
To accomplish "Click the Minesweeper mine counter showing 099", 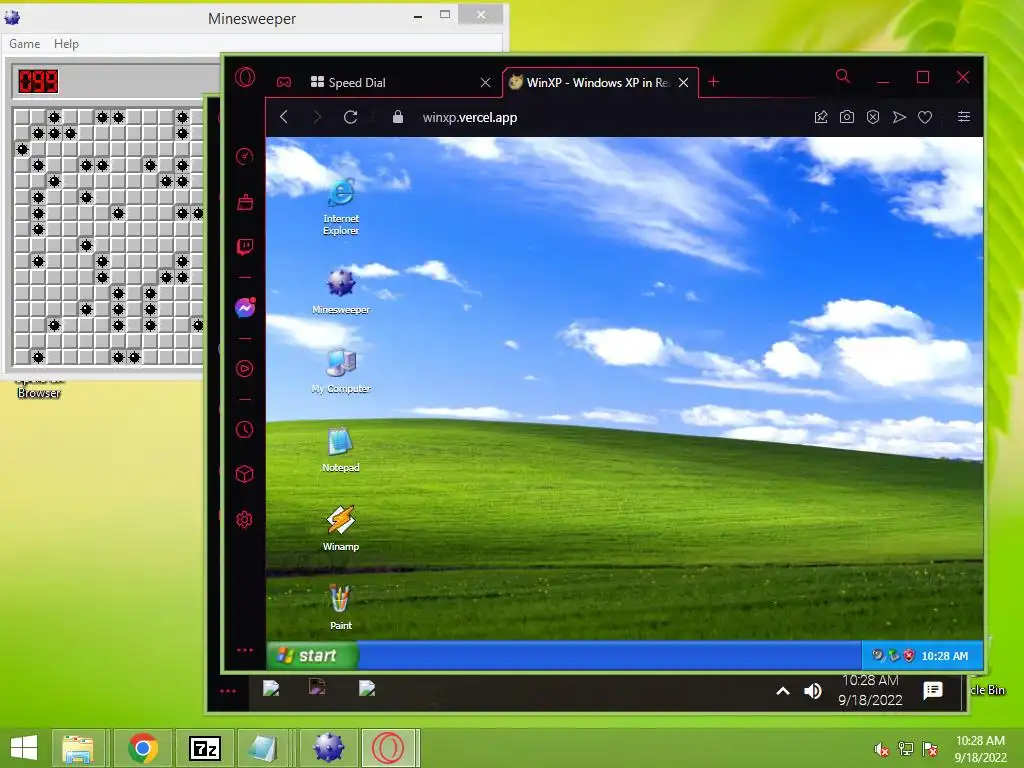I will pos(39,82).
